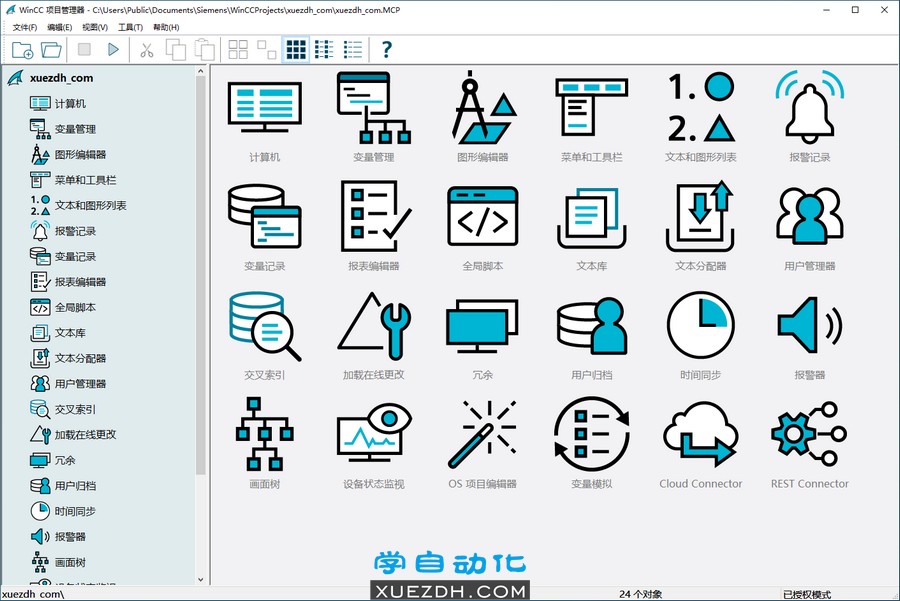This screenshot has height=601, width=900.
Task: Open the 变量记录 large icon in main pane
Action: coord(265,216)
